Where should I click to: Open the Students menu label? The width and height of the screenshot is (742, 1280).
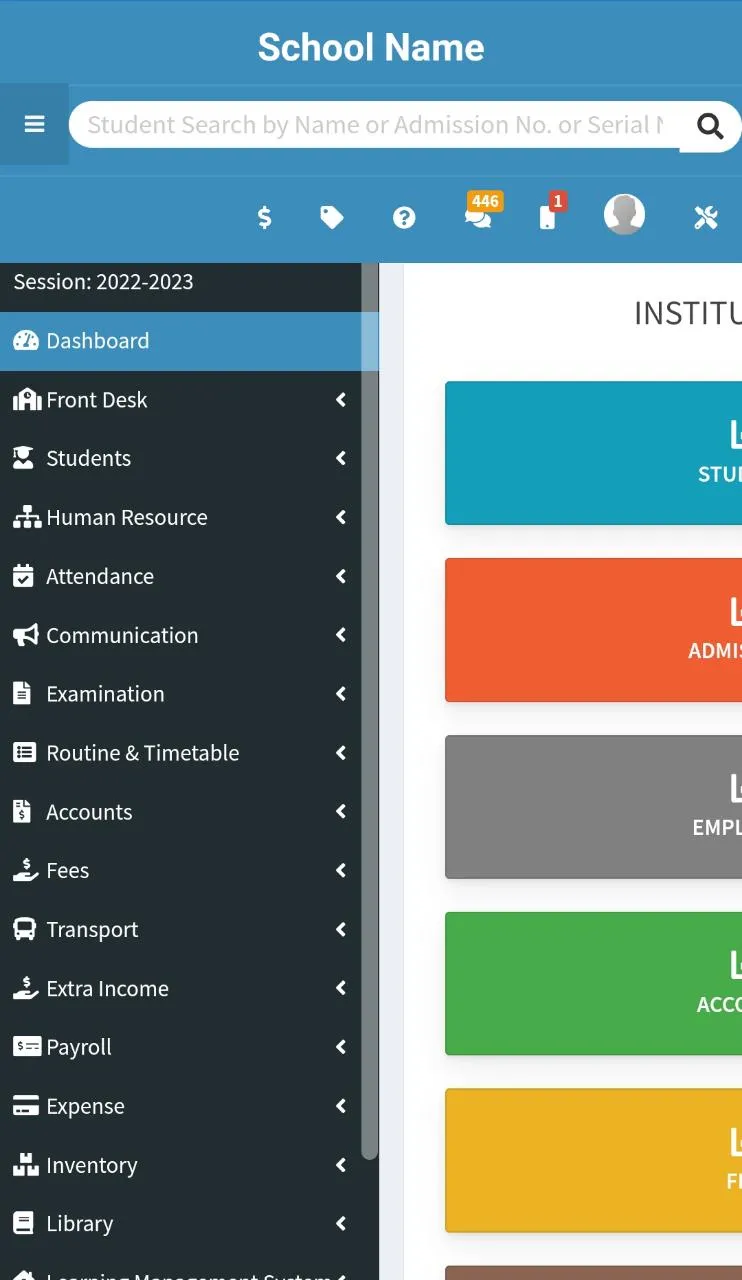point(88,459)
